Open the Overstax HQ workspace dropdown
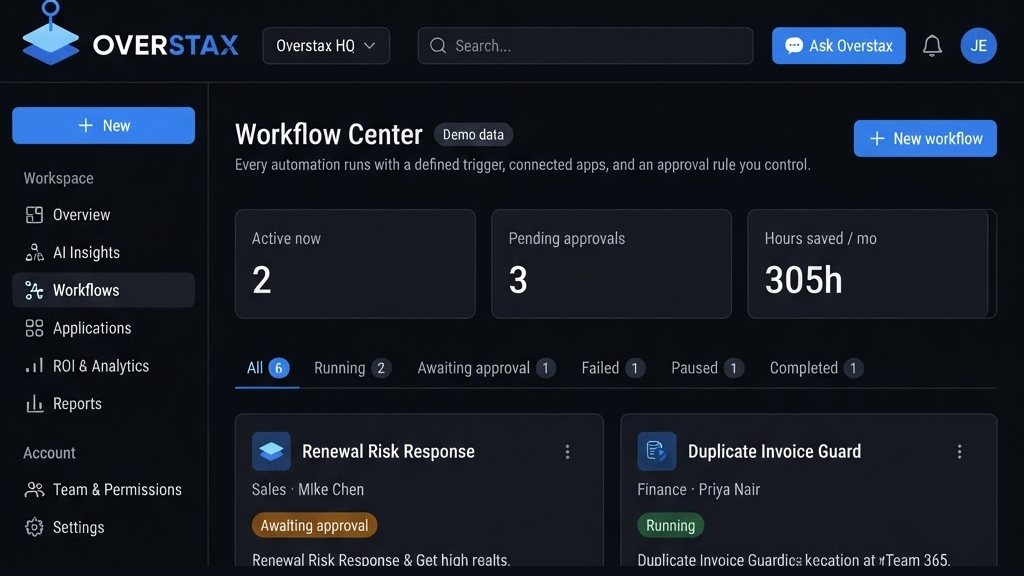Viewport: 1024px width, 576px height. (326, 46)
